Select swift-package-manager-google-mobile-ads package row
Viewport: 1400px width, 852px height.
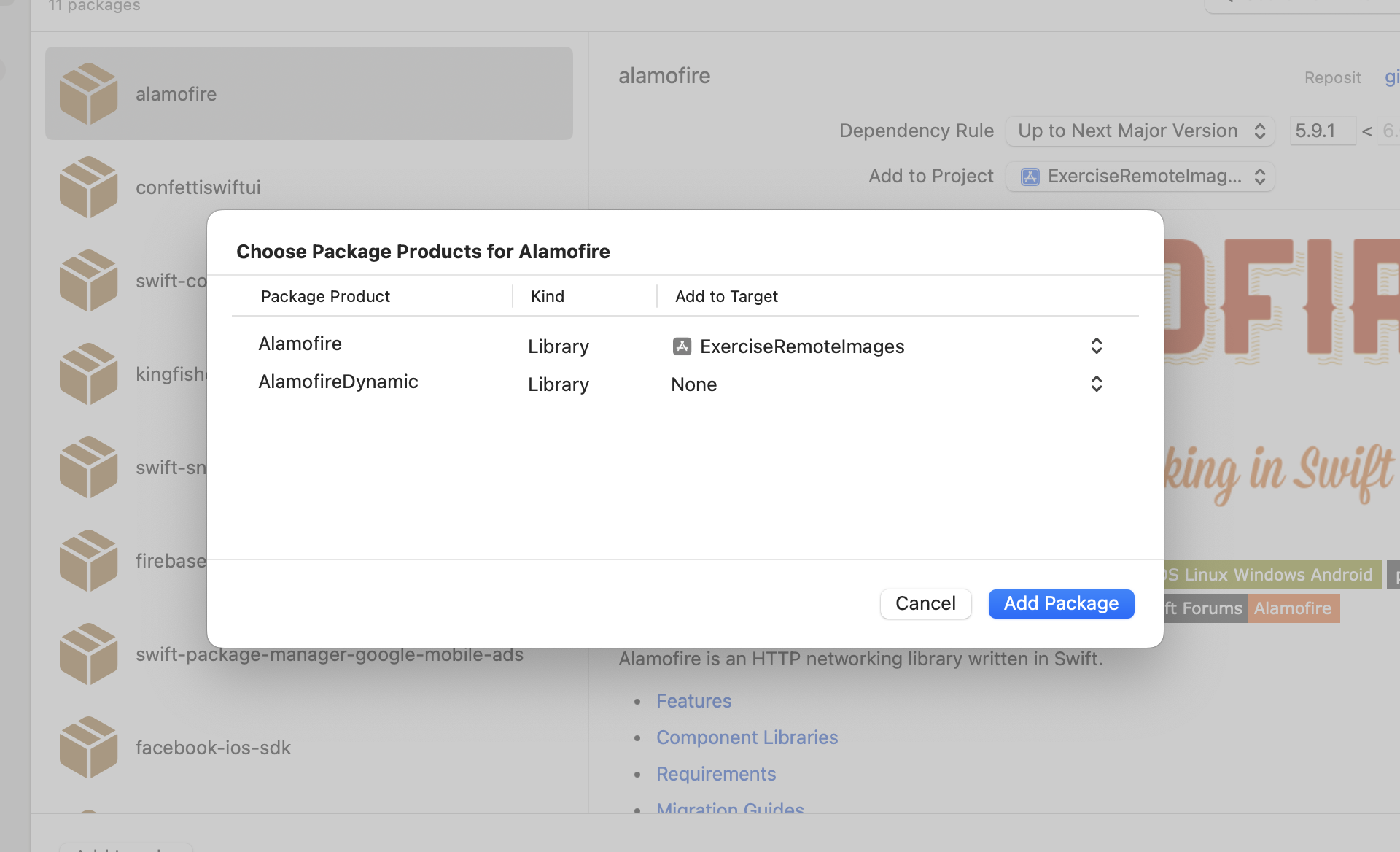coord(309,654)
